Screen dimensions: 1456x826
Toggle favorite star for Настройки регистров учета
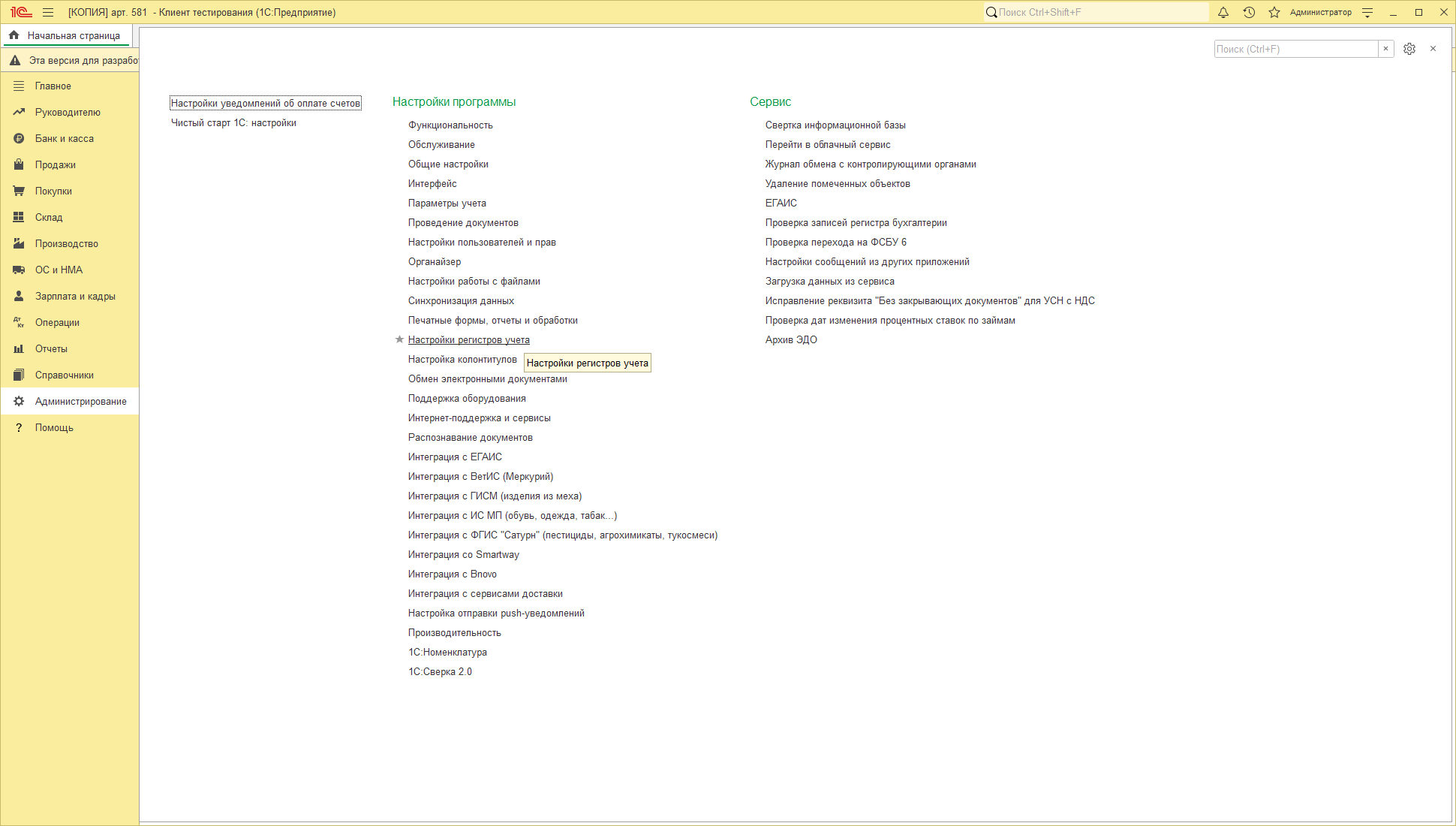point(399,339)
